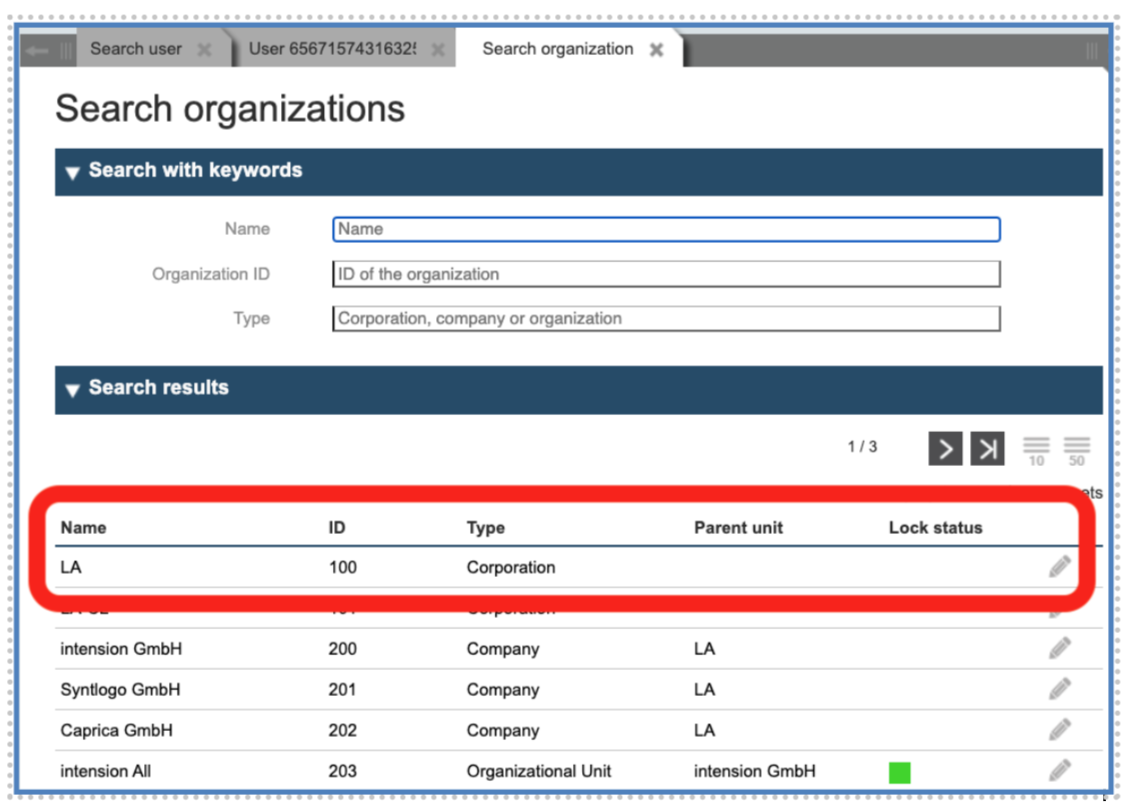Edit Syntlogo GmbH using pencil icon
This screenshot has width=1126, height=810.
click(x=1059, y=689)
